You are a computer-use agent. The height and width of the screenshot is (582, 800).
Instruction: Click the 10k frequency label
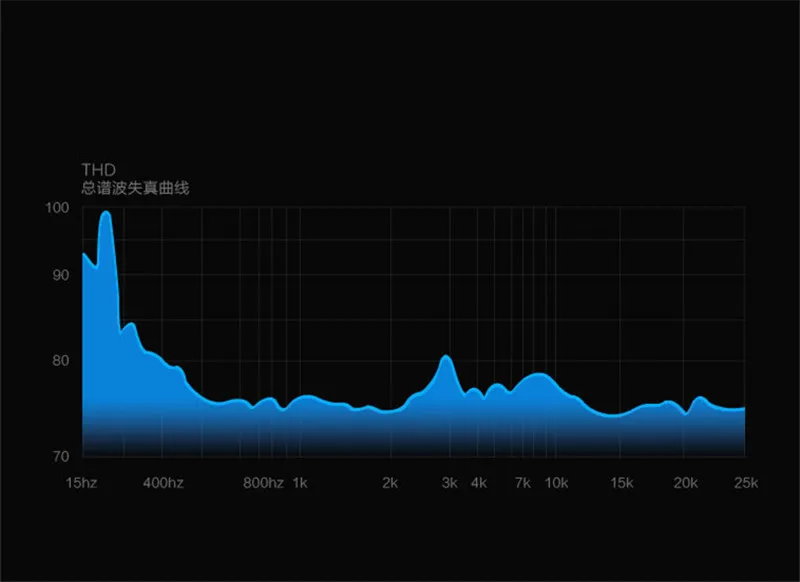tap(556, 483)
